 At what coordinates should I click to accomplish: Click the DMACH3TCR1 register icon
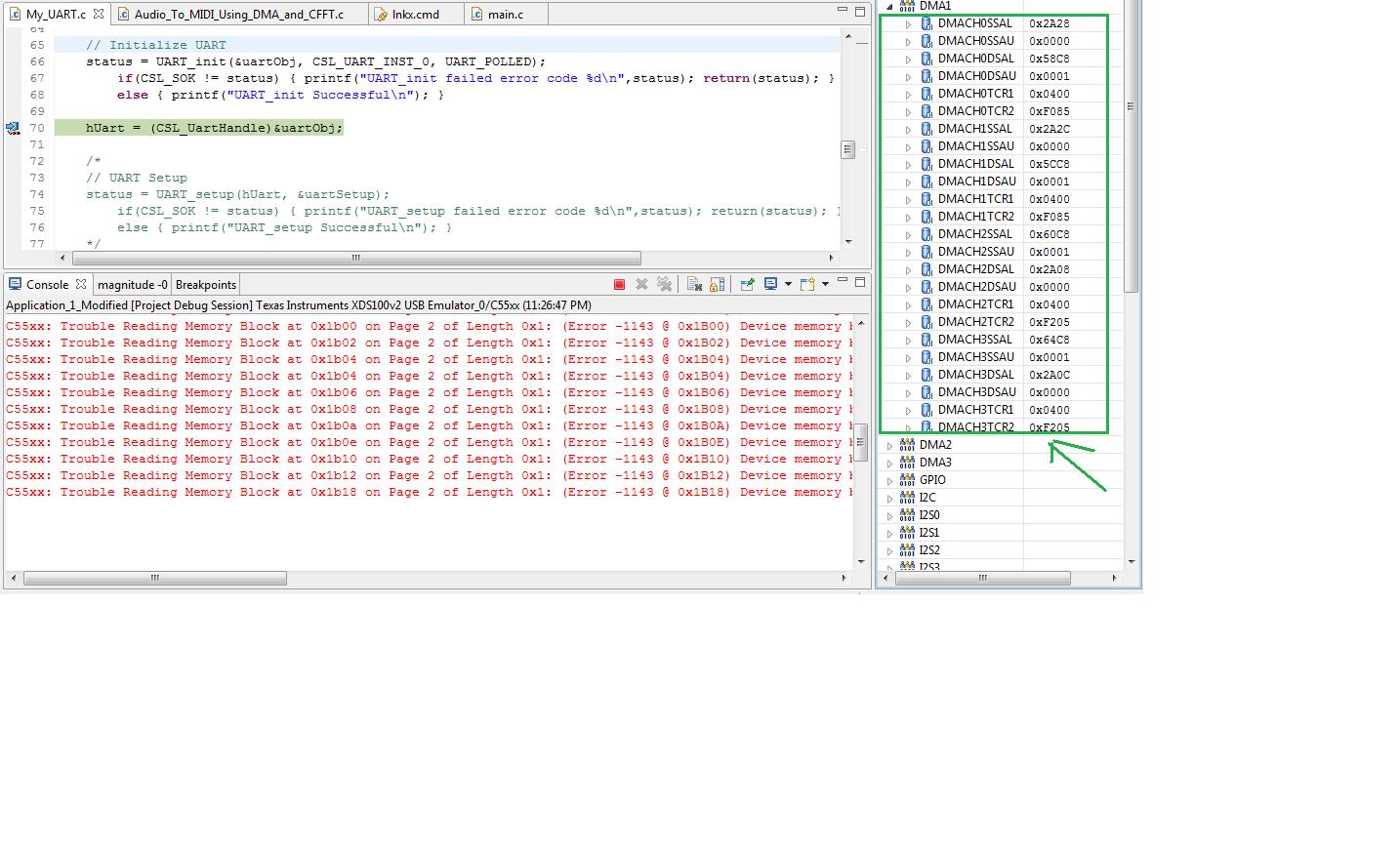926,410
